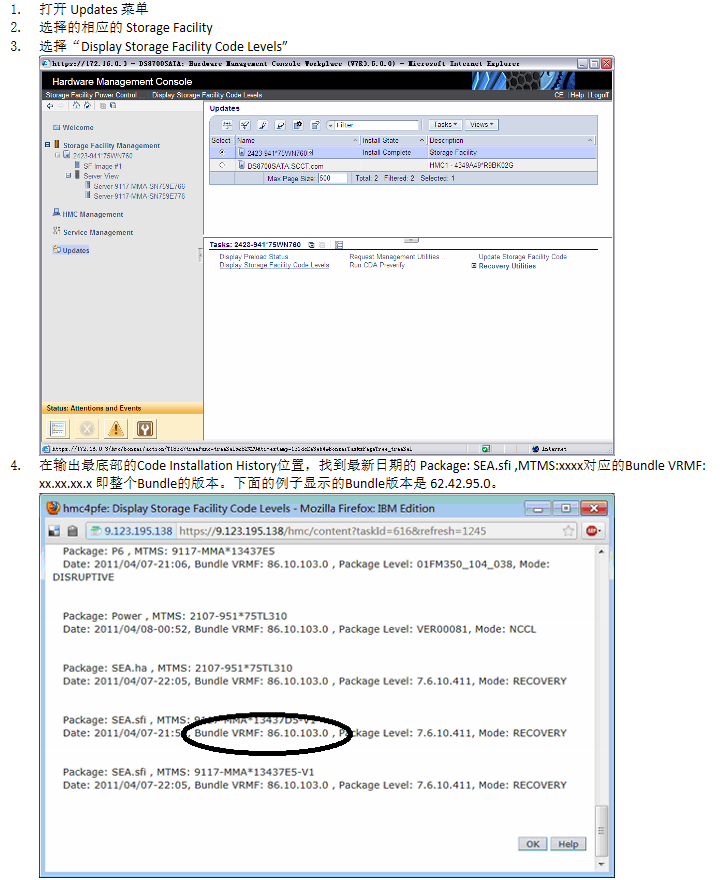Click the first icon next to Tasks: 2423-941*75WN760
Viewport: 720px width, 880px height.
(311, 245)
